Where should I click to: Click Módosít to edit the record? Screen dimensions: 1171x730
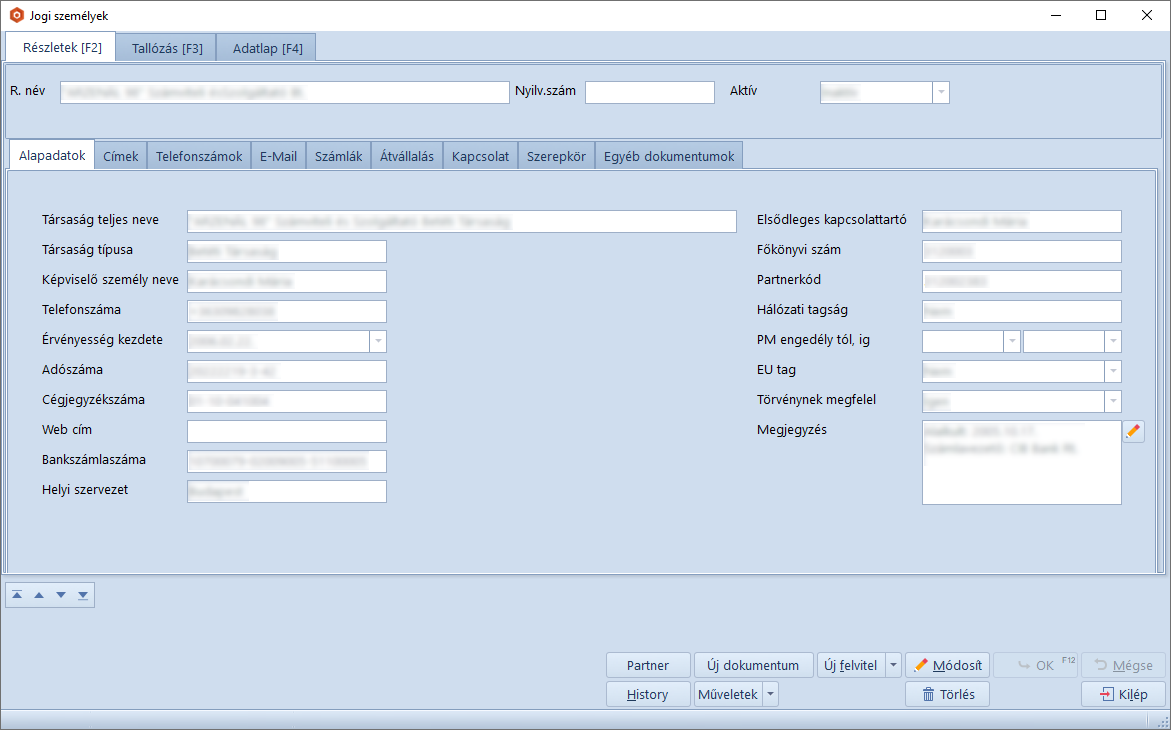point(947,665)
